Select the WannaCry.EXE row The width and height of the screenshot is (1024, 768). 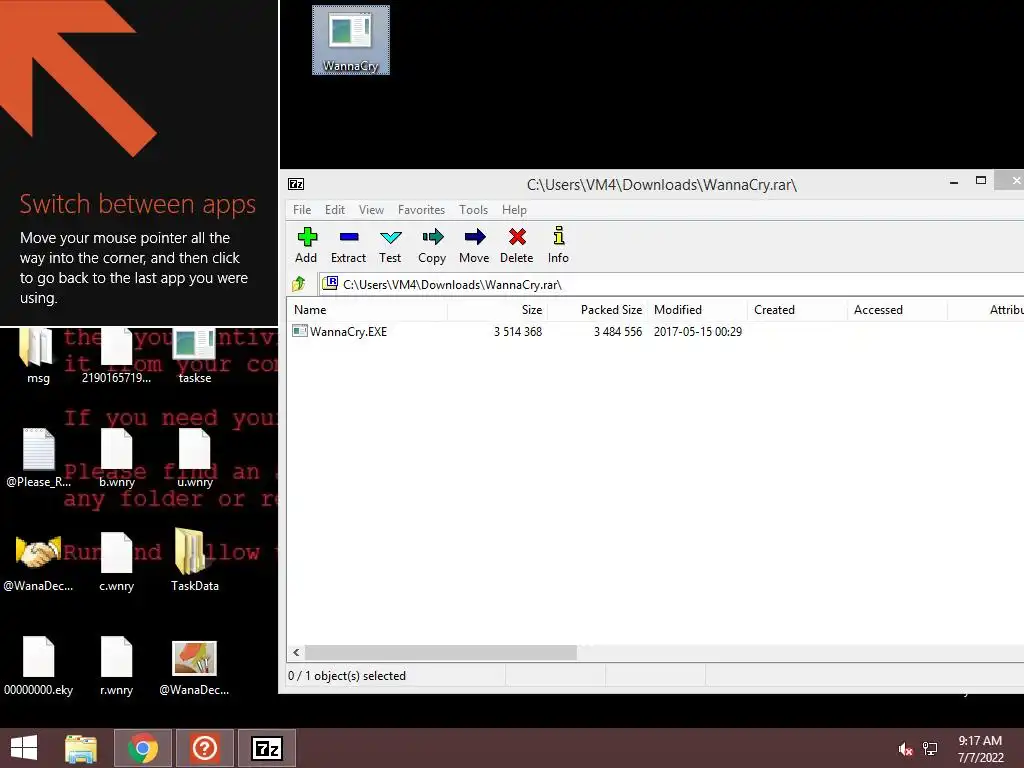655,332
